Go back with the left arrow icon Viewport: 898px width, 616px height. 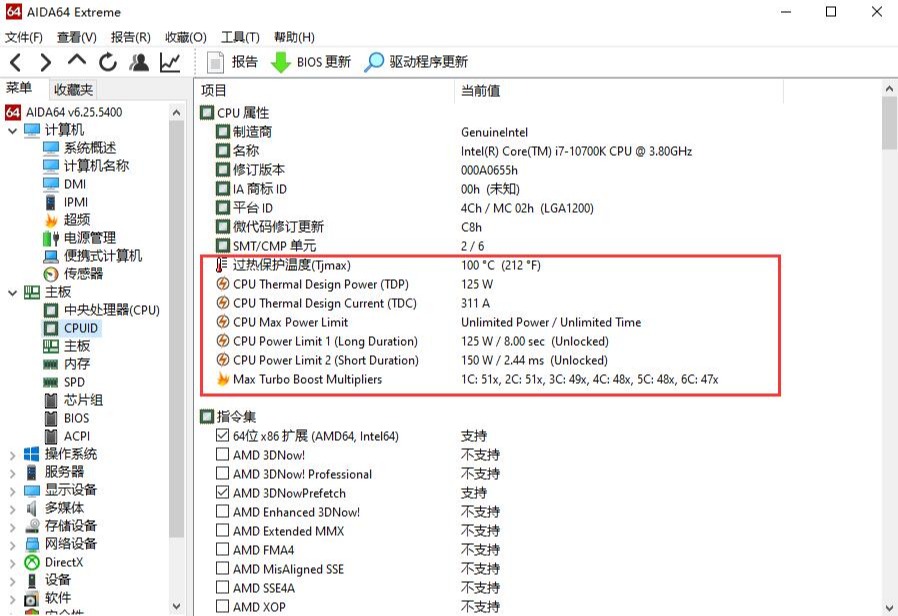click(x=16, y=62)
